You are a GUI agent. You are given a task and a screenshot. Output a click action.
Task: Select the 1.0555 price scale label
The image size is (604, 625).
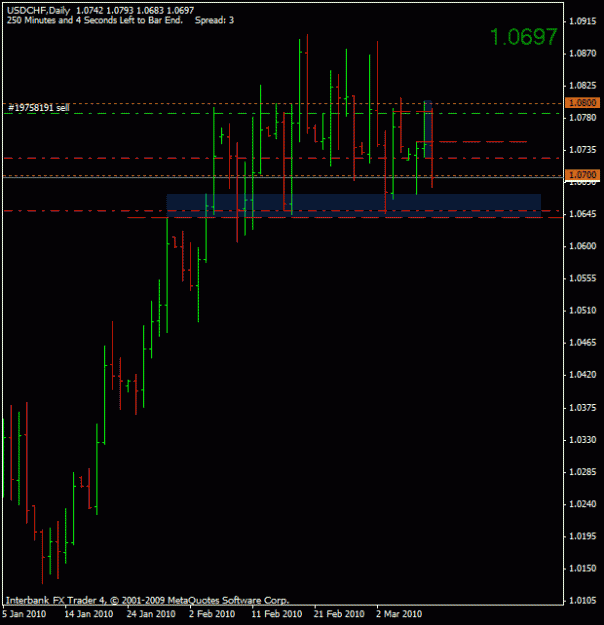[x=582, y=278]
